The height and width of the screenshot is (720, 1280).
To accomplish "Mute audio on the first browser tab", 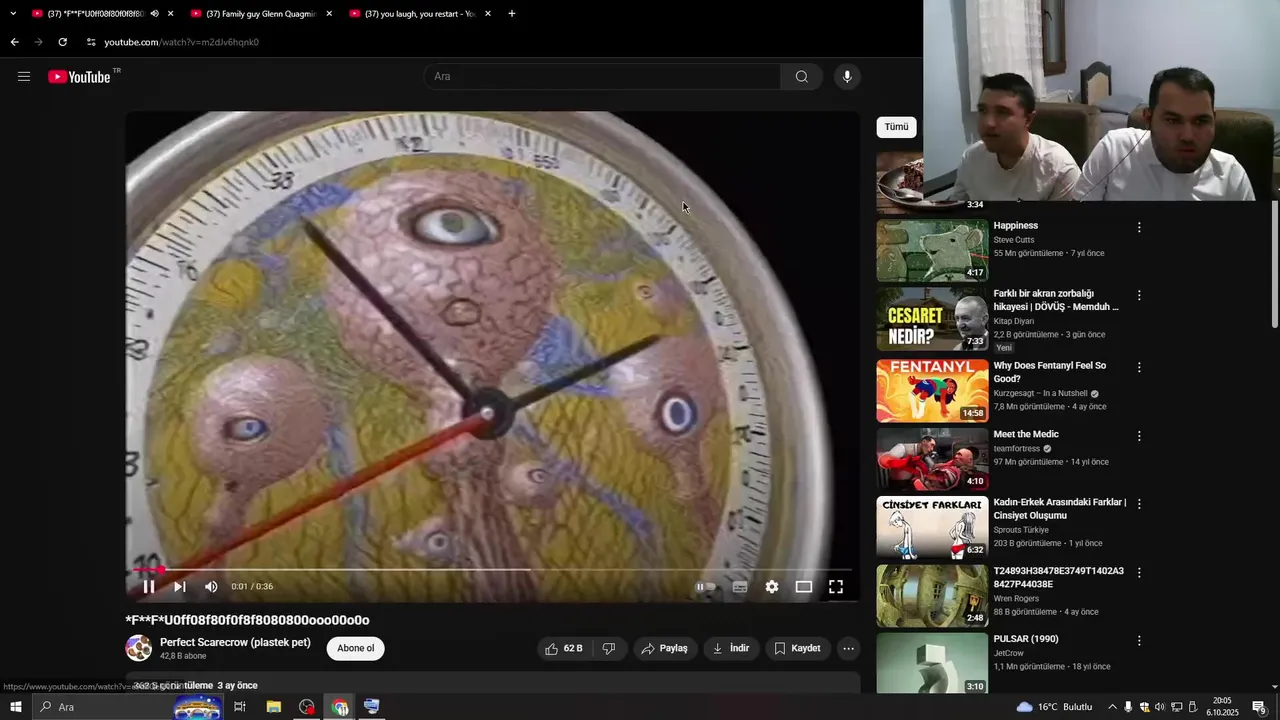I will 154,14.
